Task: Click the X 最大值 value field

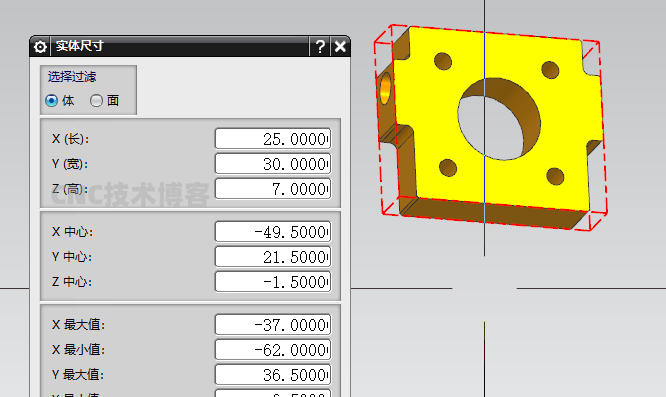Action: point(273,324)
